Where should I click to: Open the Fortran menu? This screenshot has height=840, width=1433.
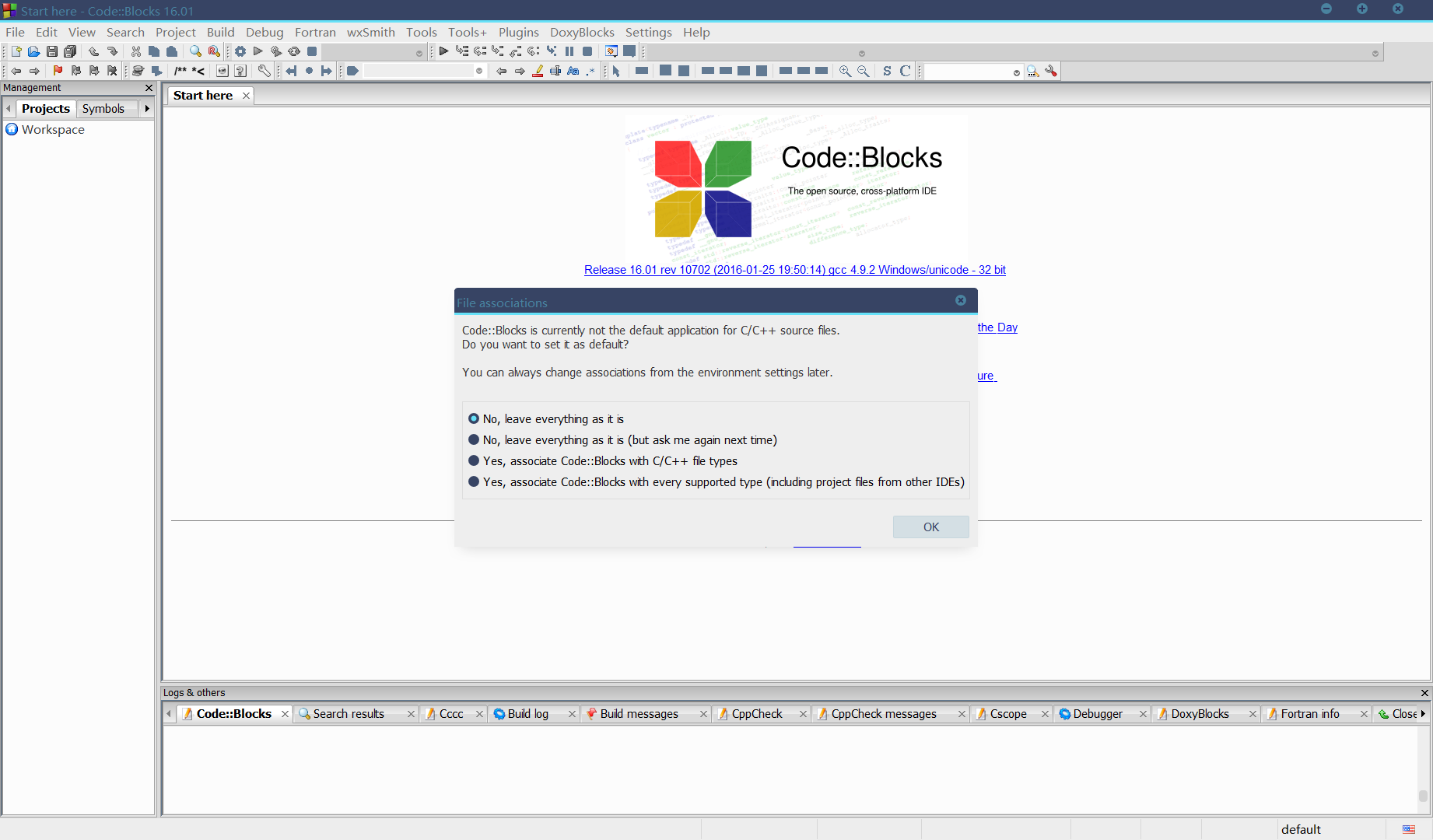[x=315, y=32]
